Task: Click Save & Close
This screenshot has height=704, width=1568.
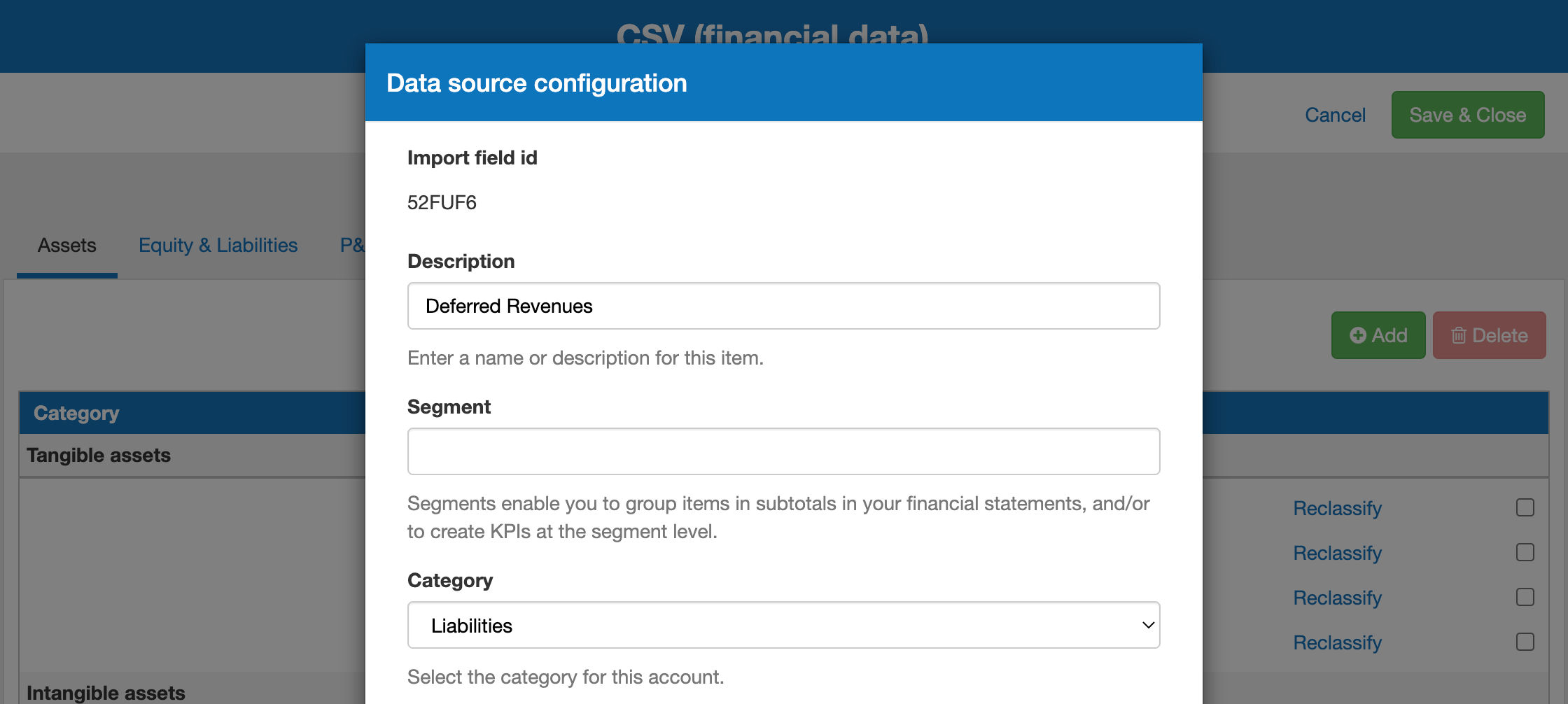Action: (1468, 114)
